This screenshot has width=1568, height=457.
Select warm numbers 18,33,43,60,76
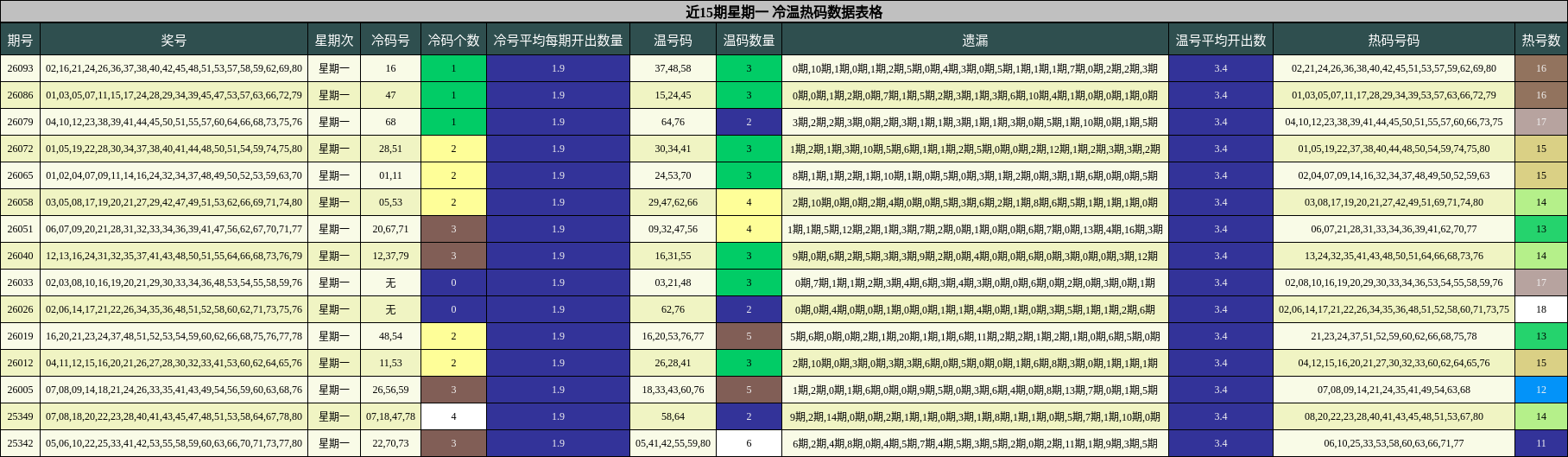tap(673, 390)
